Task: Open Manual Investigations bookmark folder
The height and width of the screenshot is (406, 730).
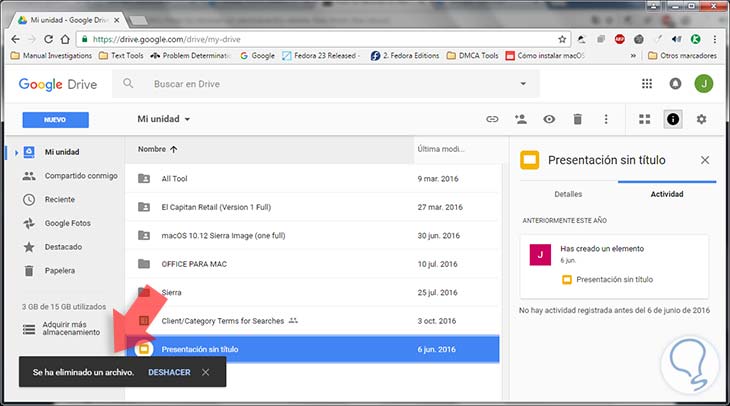Action: click(x=51, y=55)
